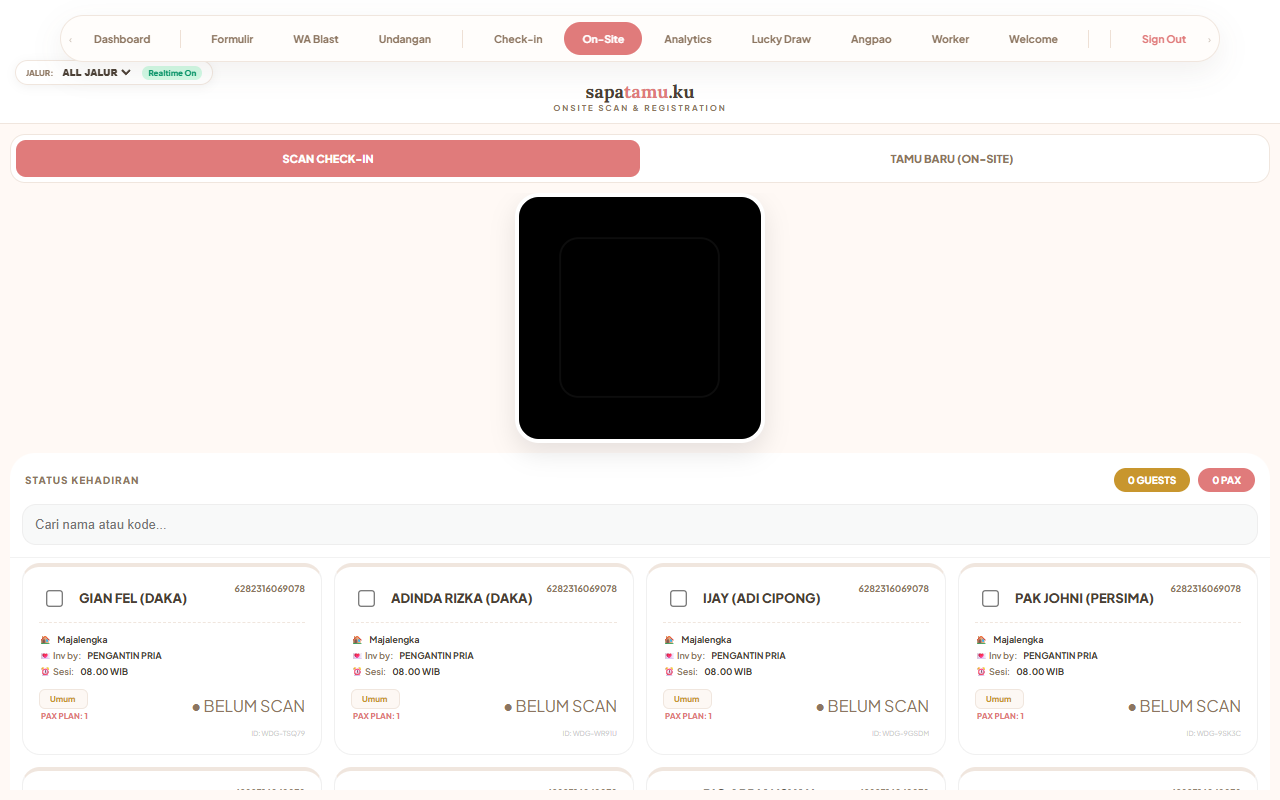Click BELUM SCAN status on ADINDA RIZKA card
This screenshot has height=800, width=1280.
coord(560,706)
